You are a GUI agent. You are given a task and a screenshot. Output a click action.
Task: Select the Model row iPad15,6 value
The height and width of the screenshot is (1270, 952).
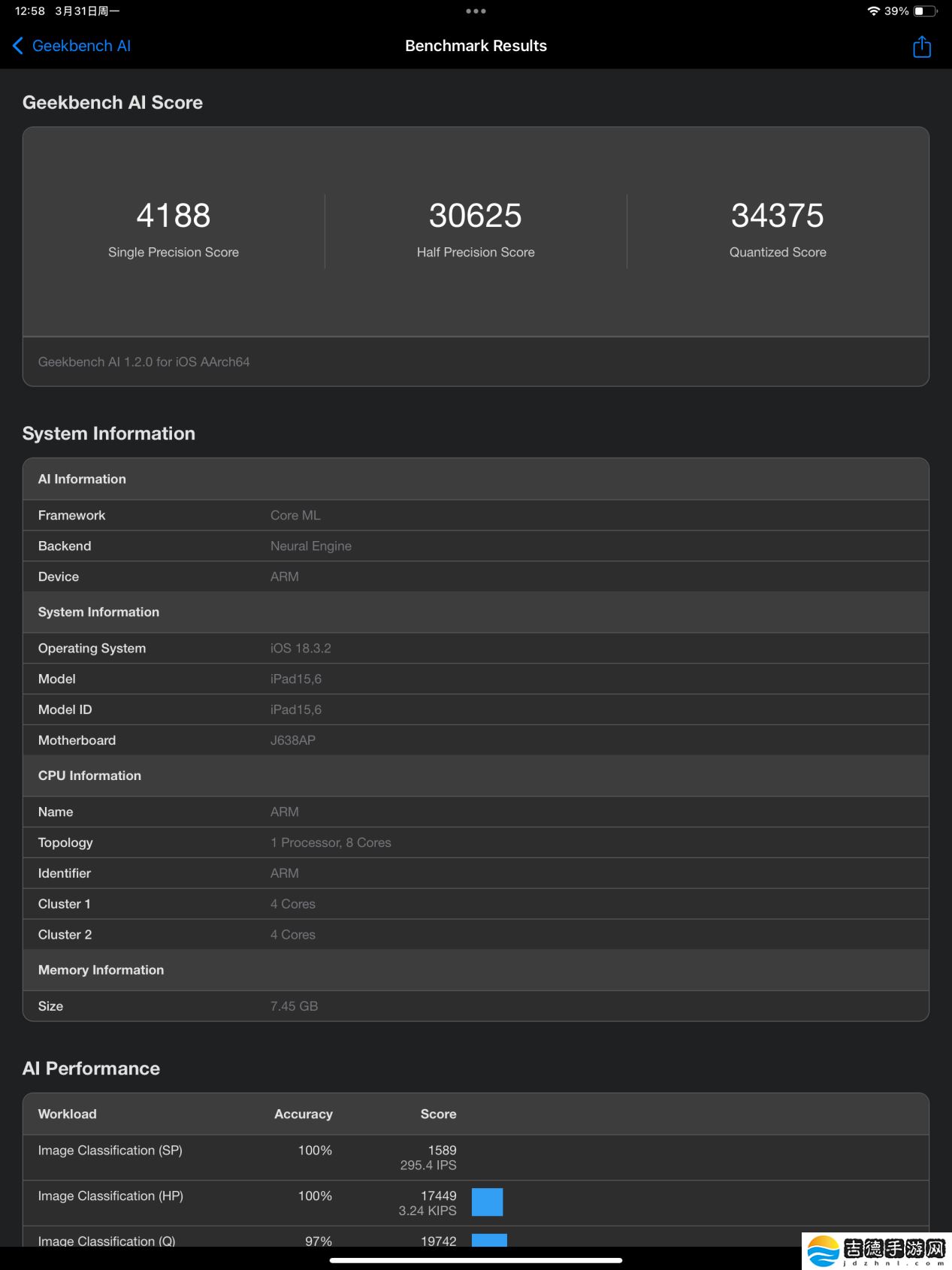coord(296,679)
